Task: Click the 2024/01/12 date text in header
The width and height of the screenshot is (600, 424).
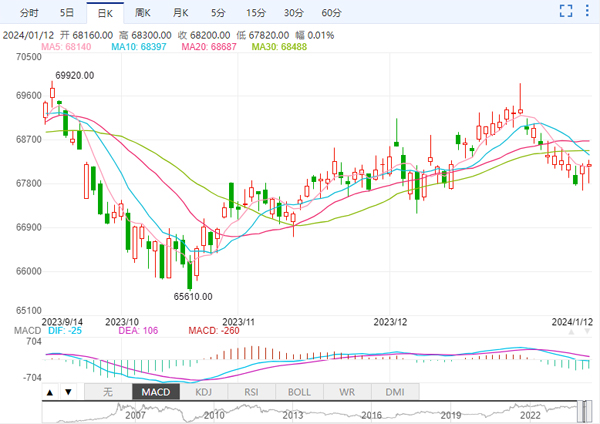Action: (x=28, y=35)
